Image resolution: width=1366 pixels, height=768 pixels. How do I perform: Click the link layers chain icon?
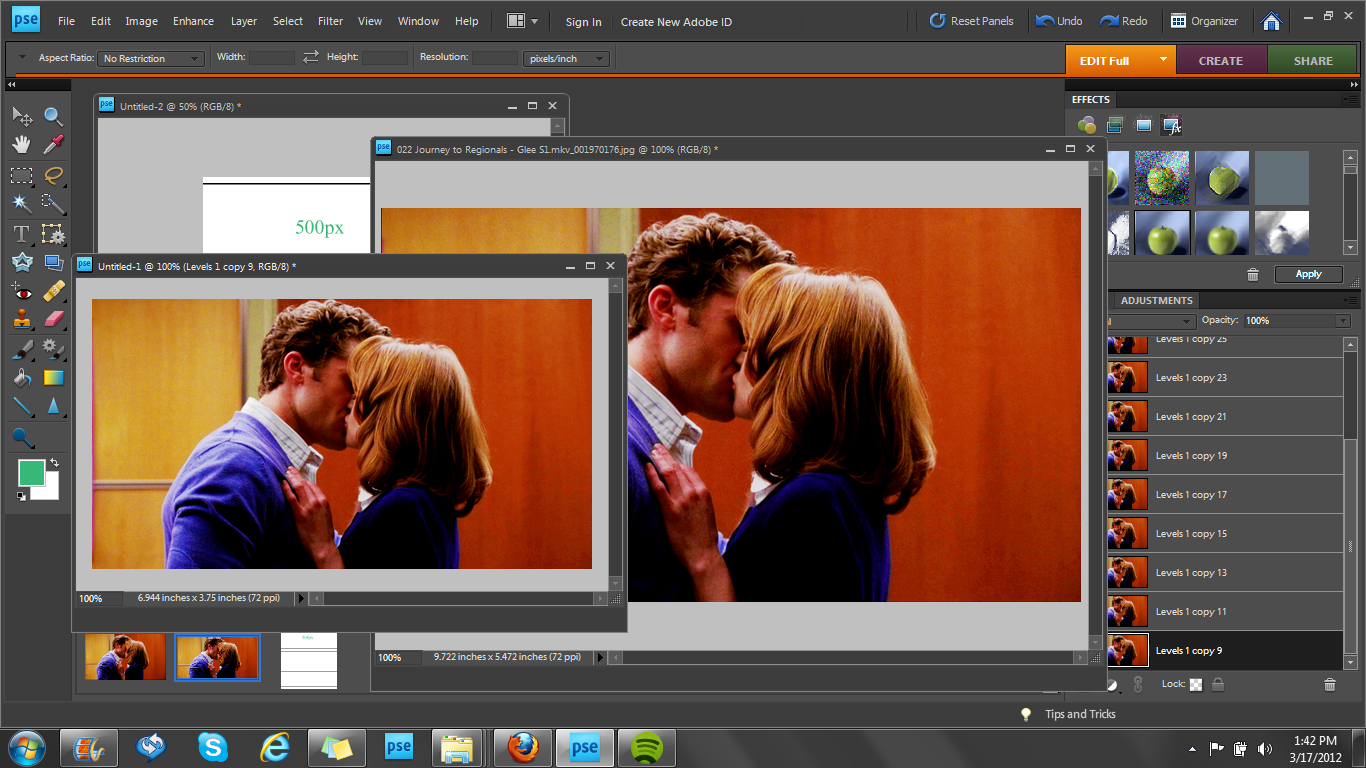pos(1137,685)
